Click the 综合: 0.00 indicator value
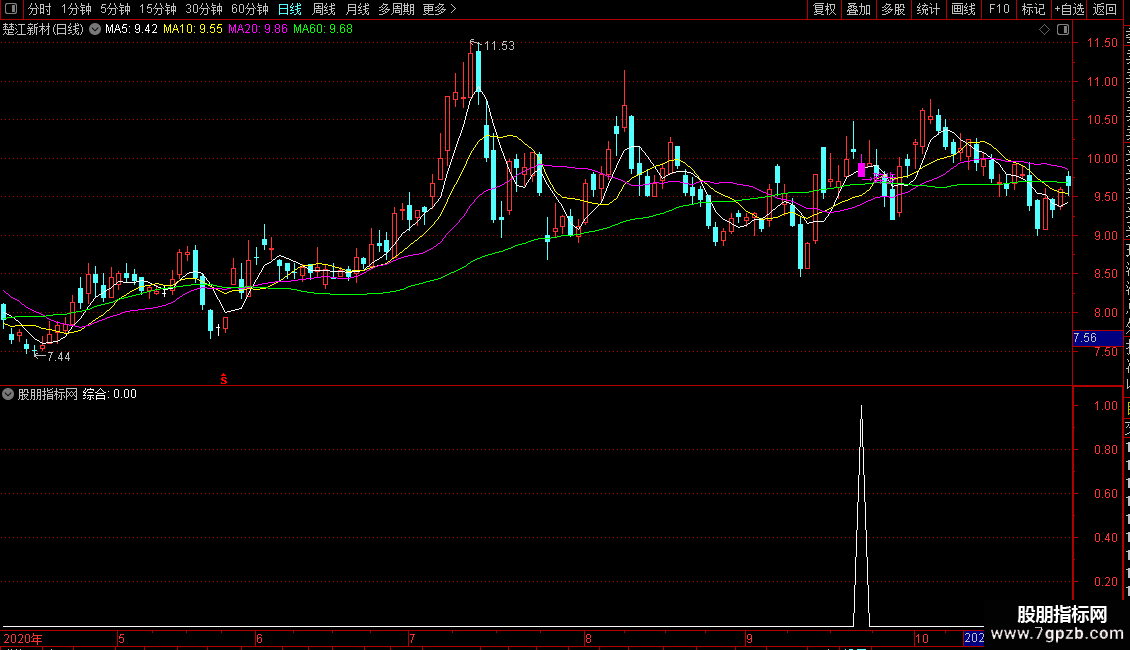Image resolution: width=1130 pixels, height=650 pixels. [110, 394]
